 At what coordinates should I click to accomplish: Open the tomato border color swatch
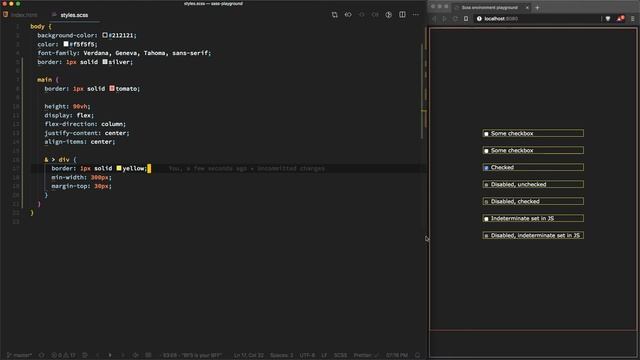click(112, 88)
